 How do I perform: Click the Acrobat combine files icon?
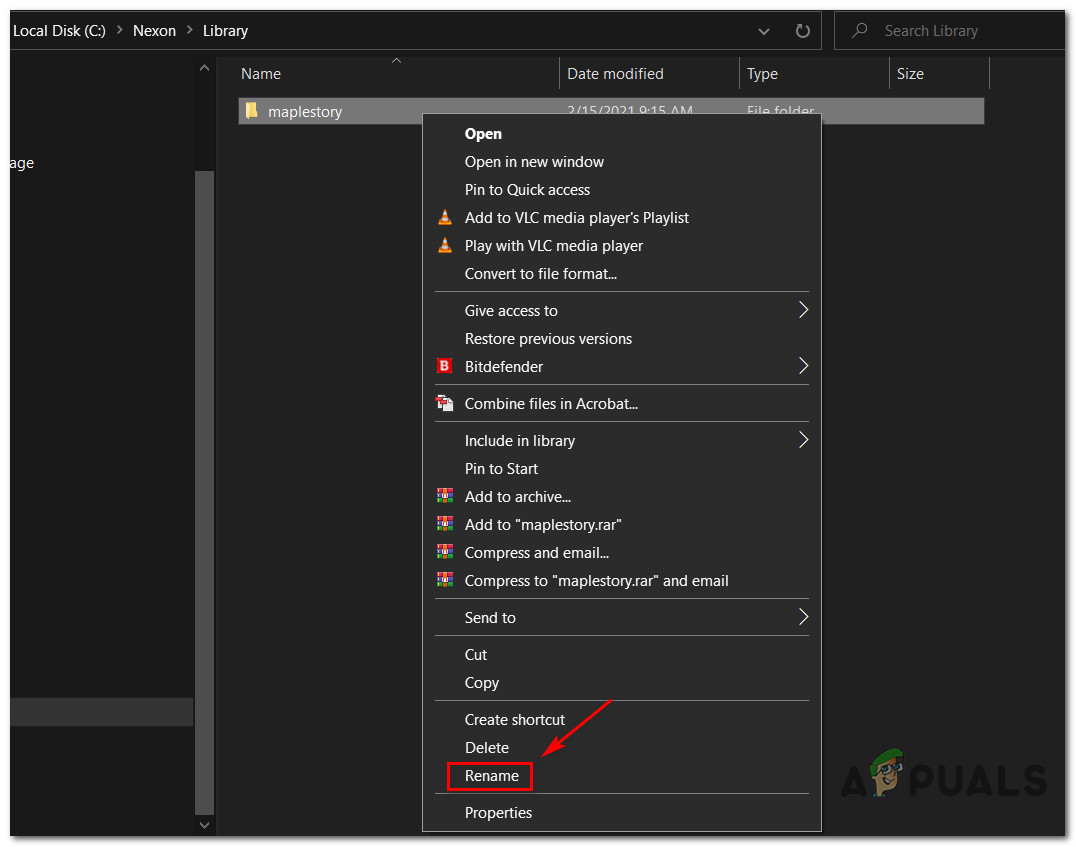point(445,404)
